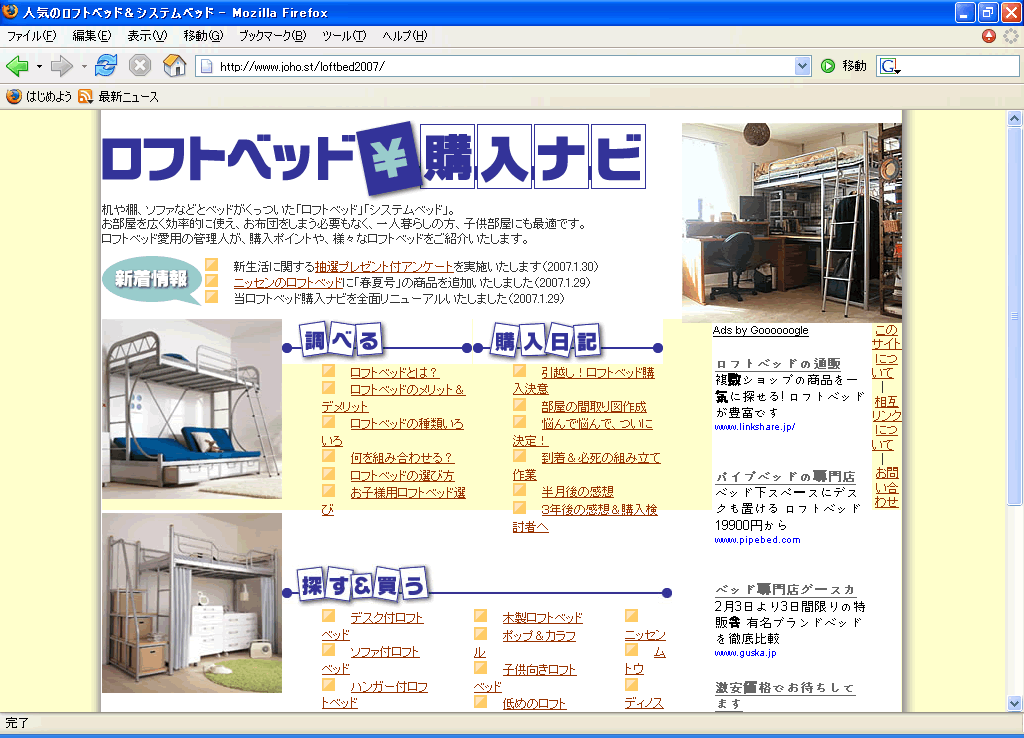Viewport: 1024px width, 738px height.
Task: Click the vertical scrollbar down arrow
Action: point(1014,702)
